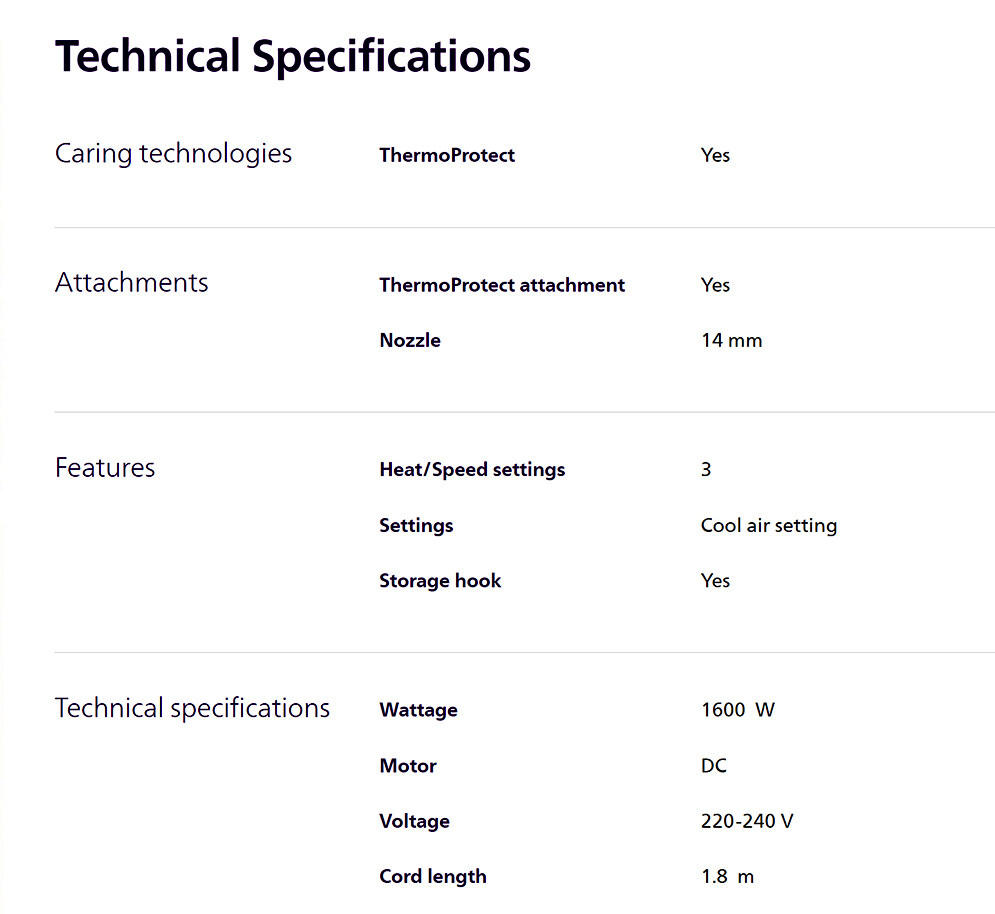
Task: Click the Technical Specifications page heading
Action: [292, 57]
